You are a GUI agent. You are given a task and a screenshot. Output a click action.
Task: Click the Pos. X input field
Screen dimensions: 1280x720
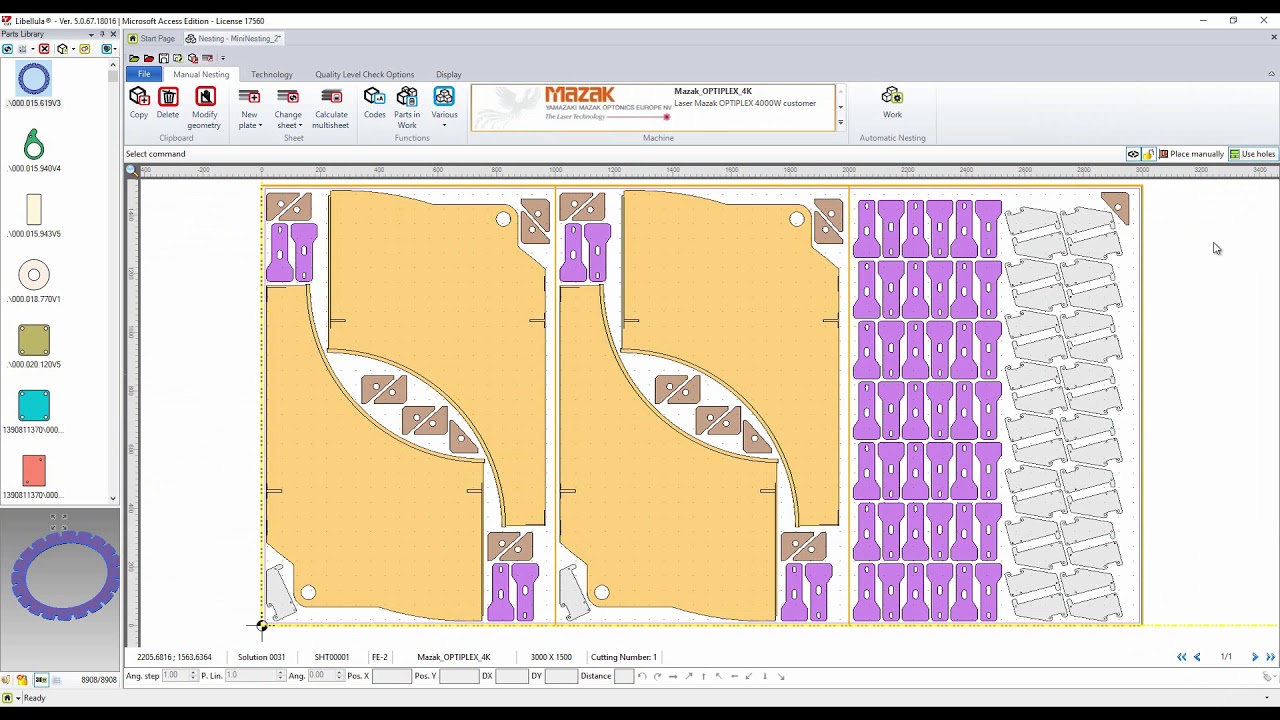tap(391, 676)
